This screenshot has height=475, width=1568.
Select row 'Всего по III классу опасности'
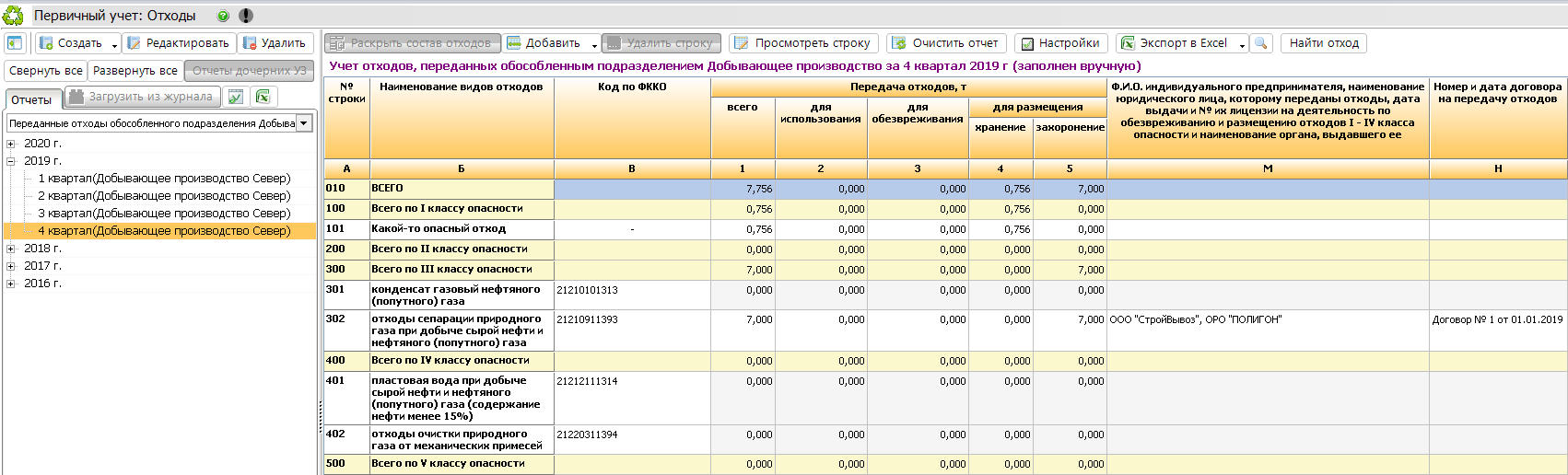coord(945,270)
